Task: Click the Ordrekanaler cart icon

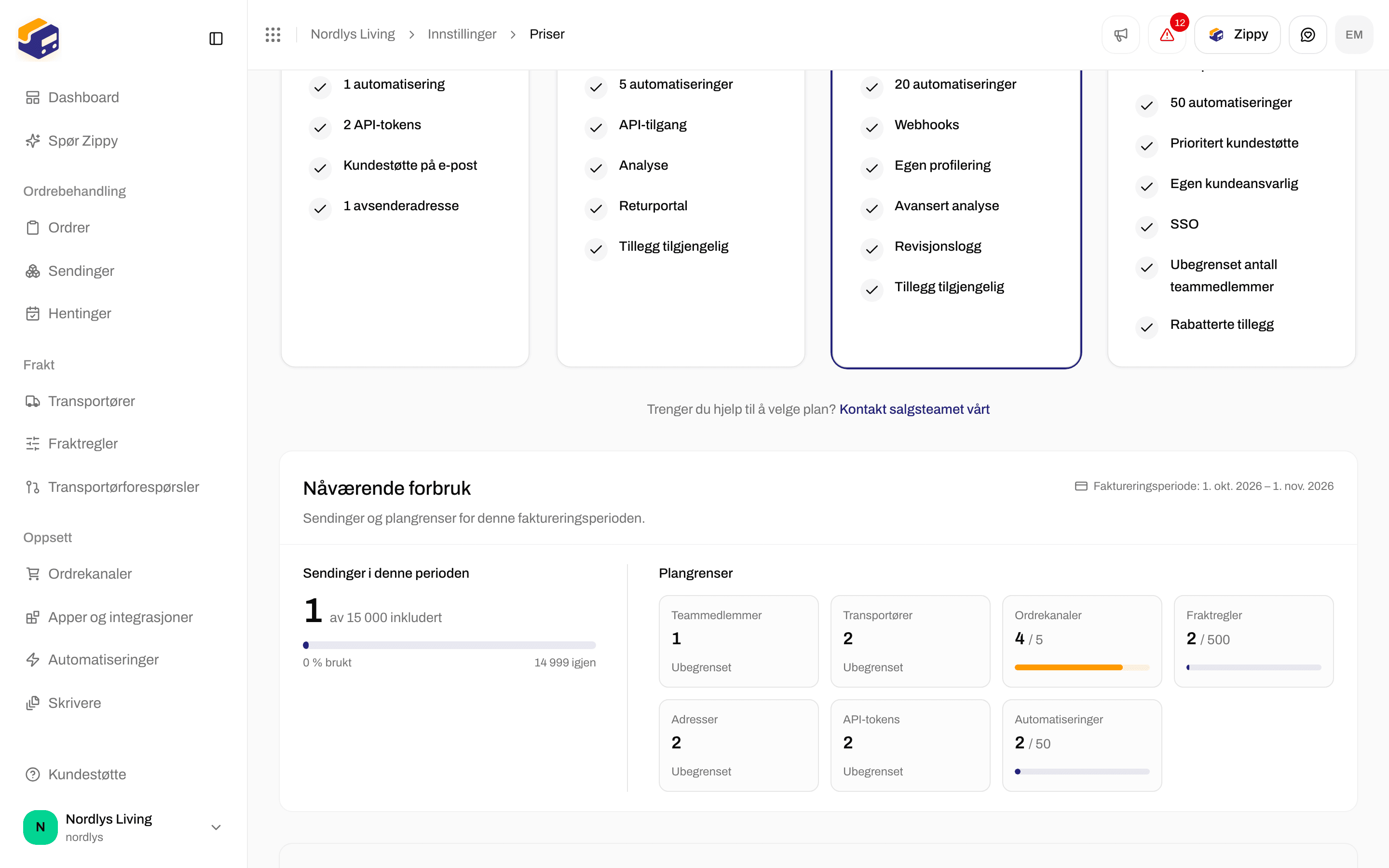Action: click(33, 573)
